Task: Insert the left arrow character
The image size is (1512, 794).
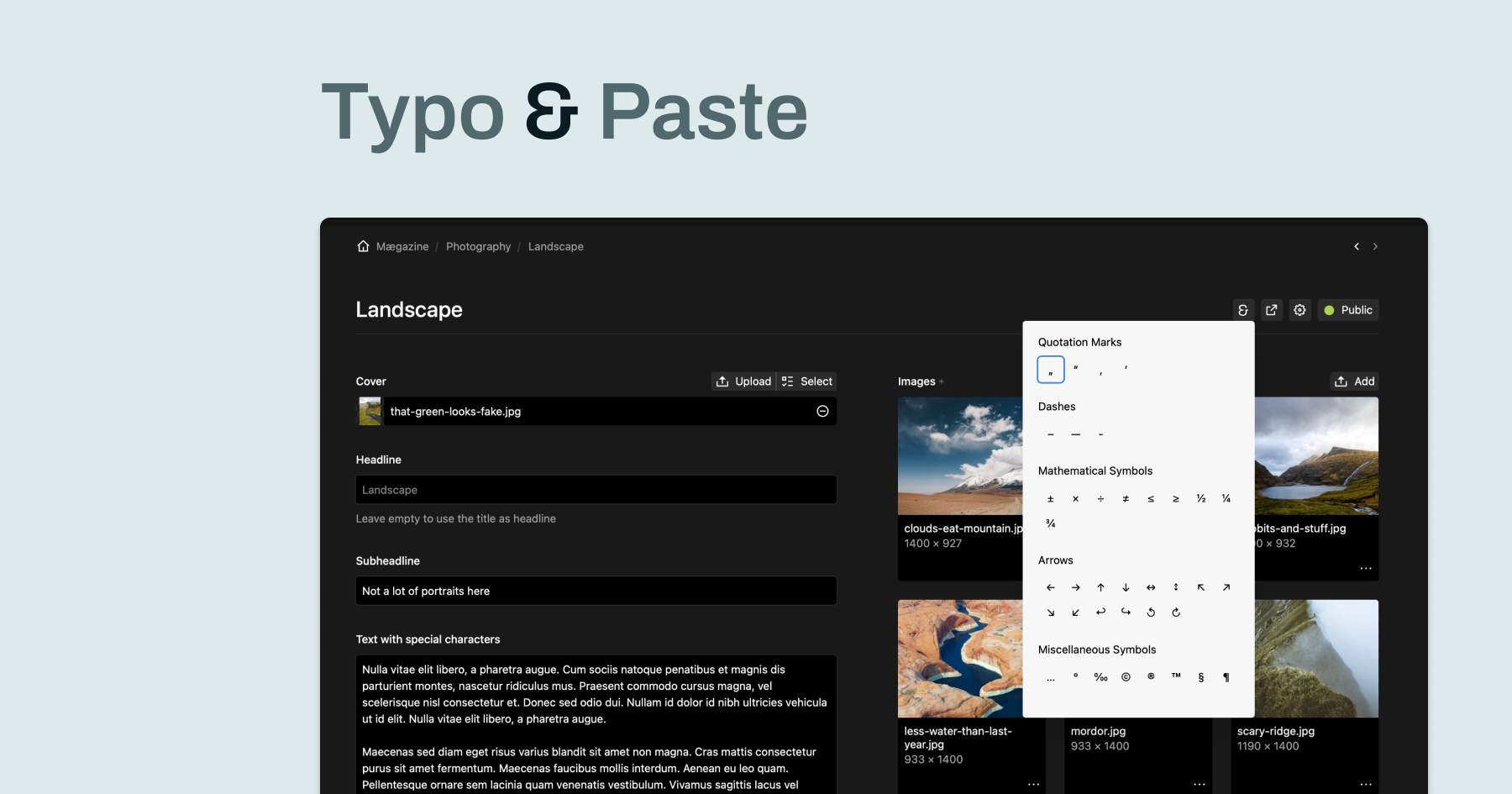Action: pos(1050,587)
